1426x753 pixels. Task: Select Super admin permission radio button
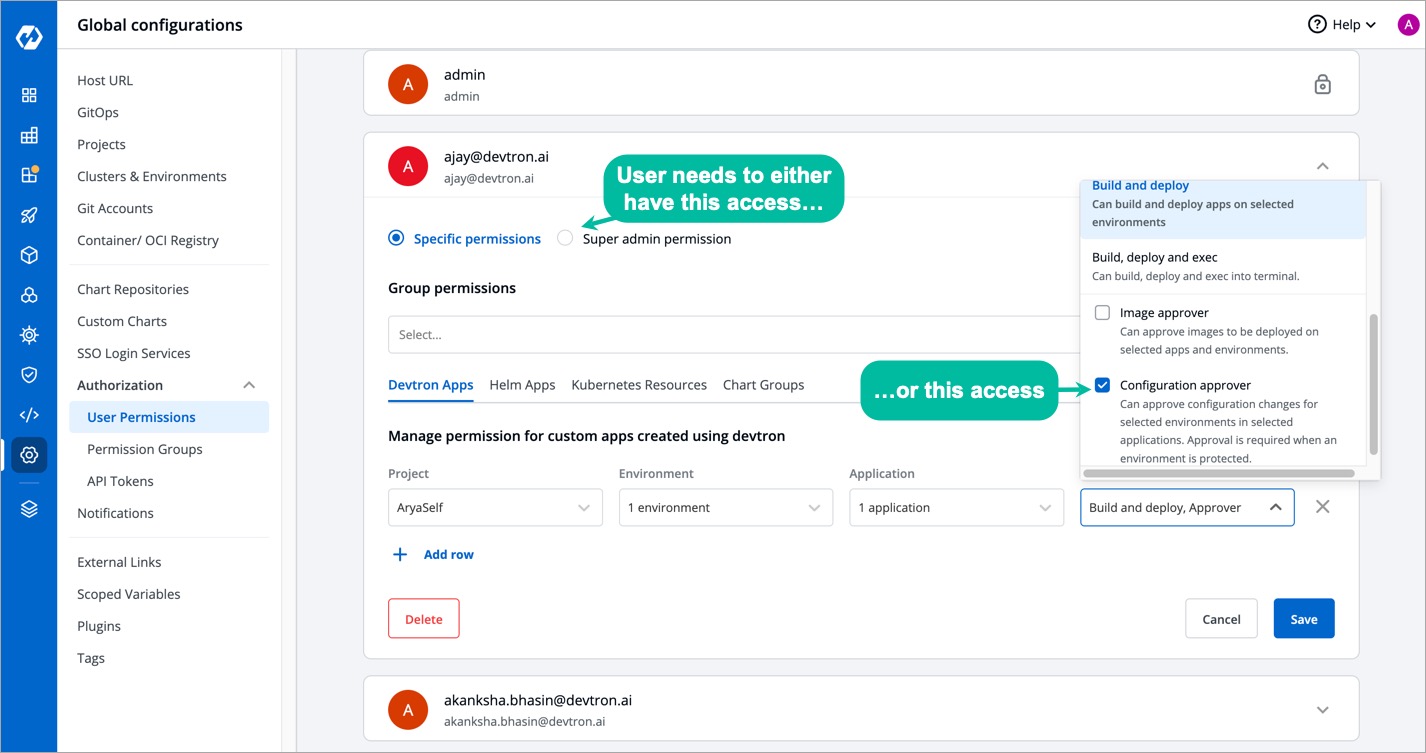(x=565, y=239)
